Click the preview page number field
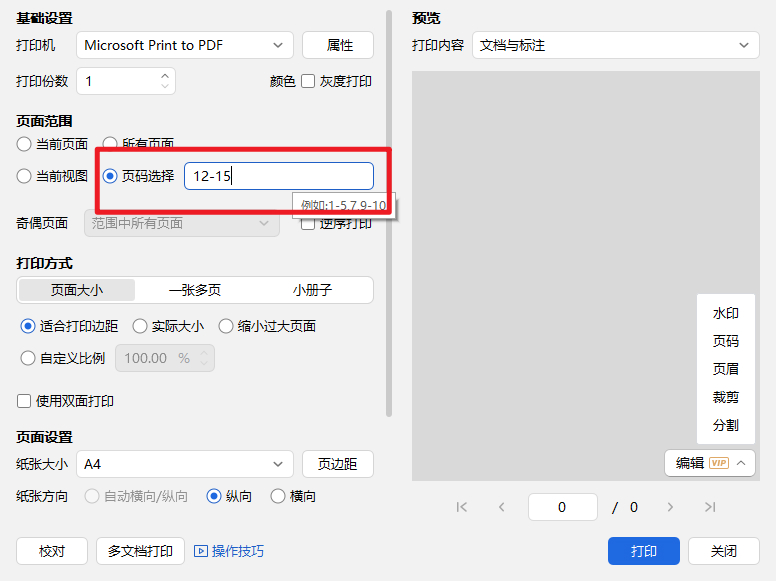The width and height of the screenshot is (776, 581). tap(563, 507)
